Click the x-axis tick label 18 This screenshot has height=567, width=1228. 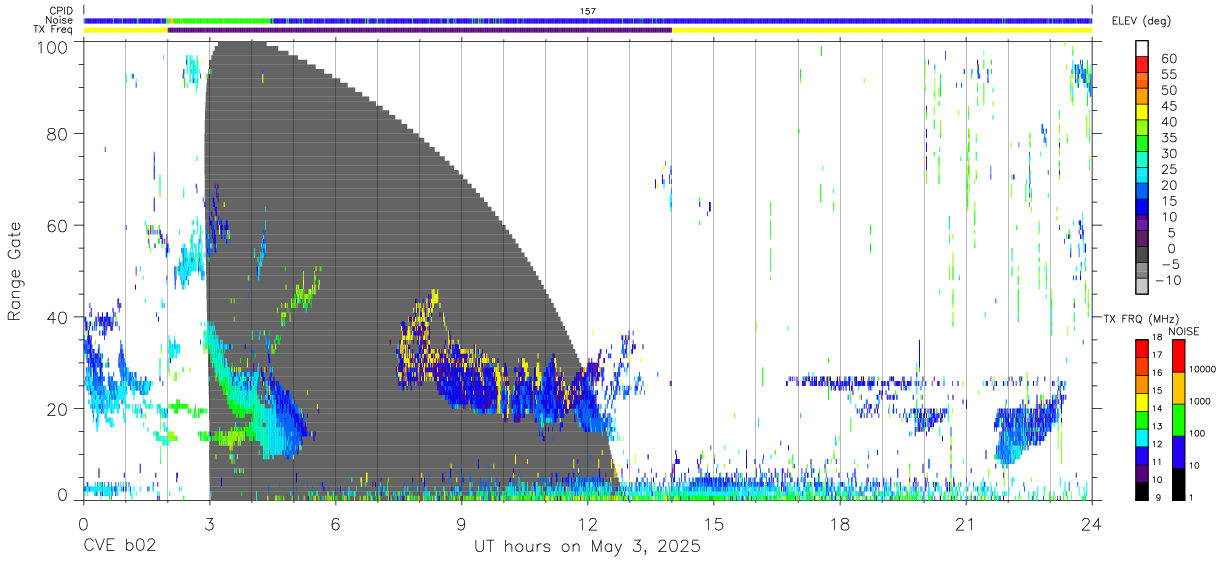pos(840,524)
